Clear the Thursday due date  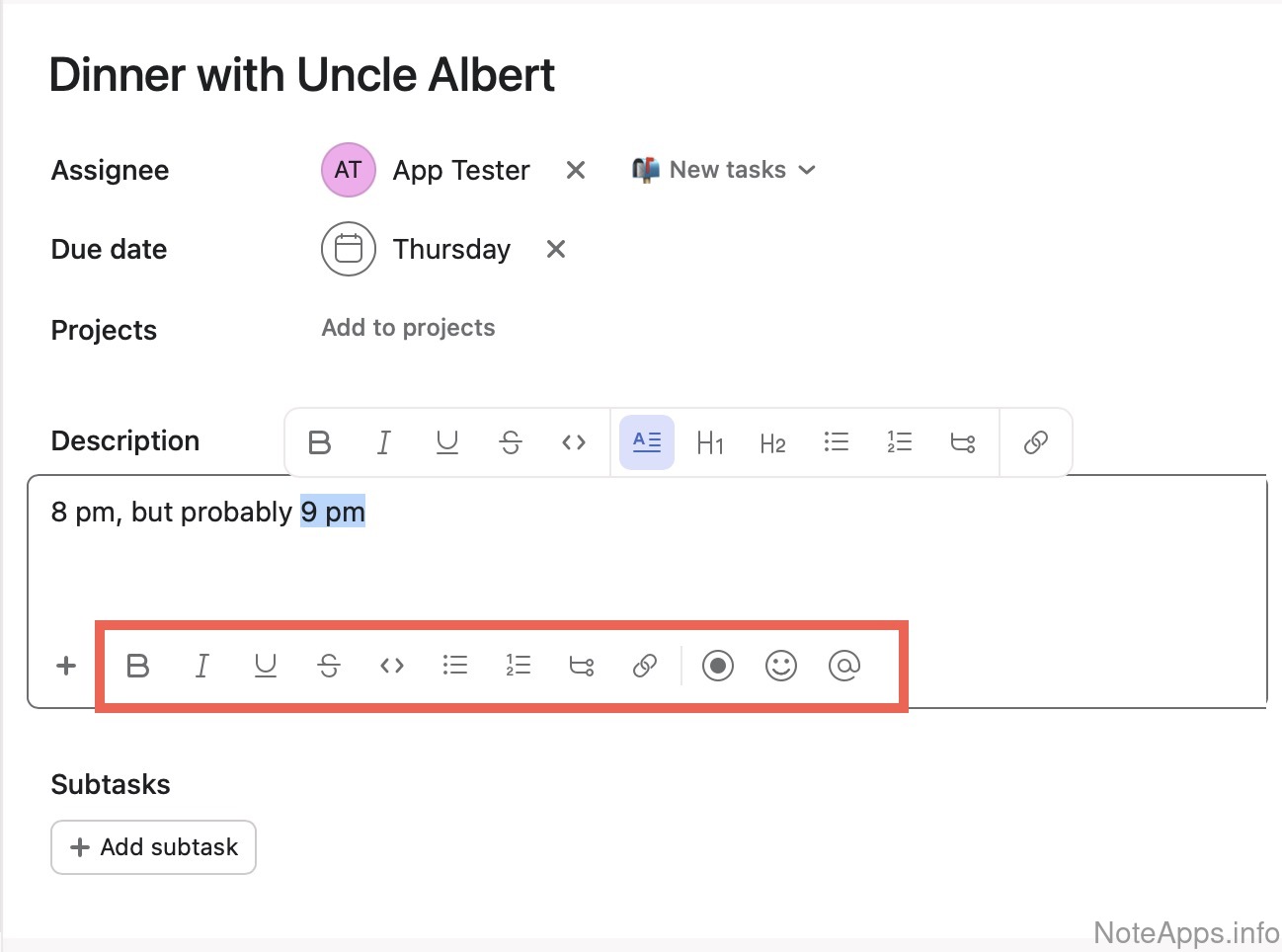(556, 249)
